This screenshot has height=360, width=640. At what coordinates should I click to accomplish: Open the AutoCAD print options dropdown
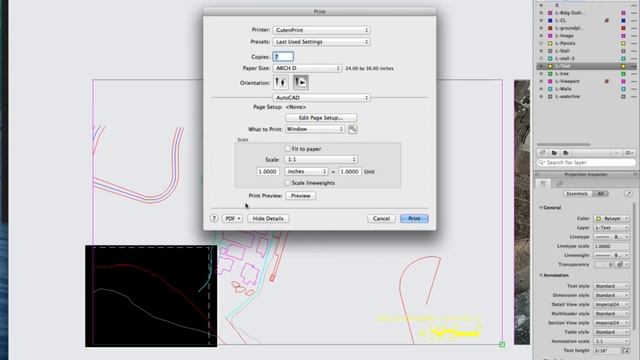pos(321,98)
